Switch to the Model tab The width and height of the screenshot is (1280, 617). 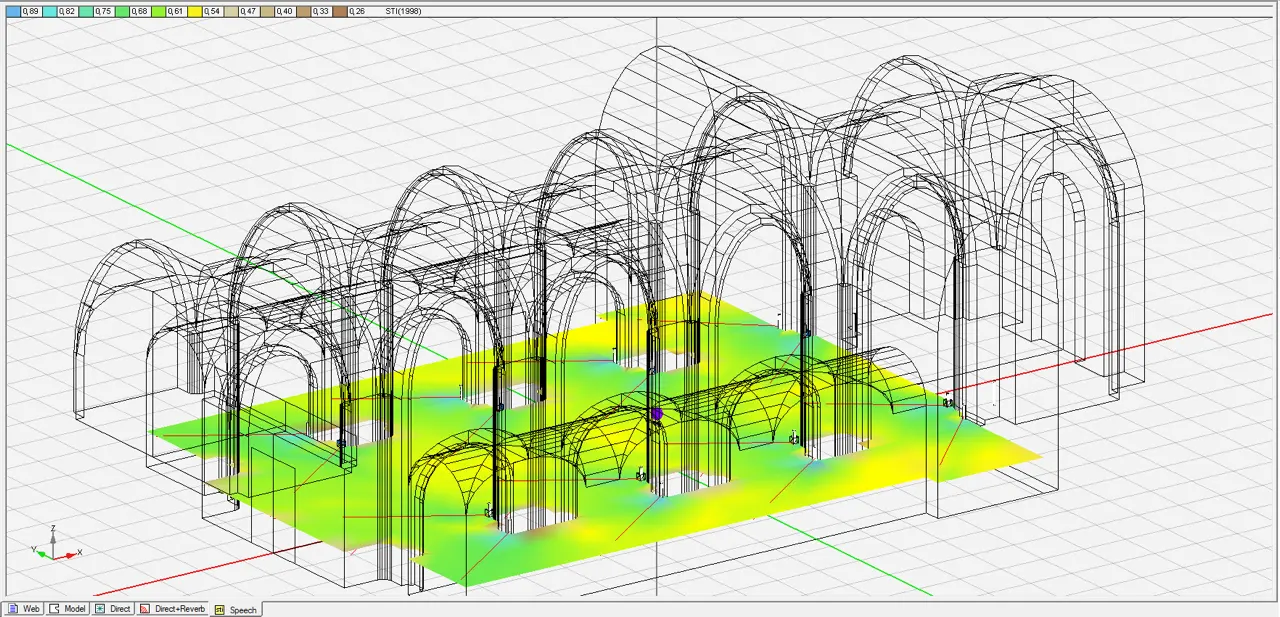[68, 608]
